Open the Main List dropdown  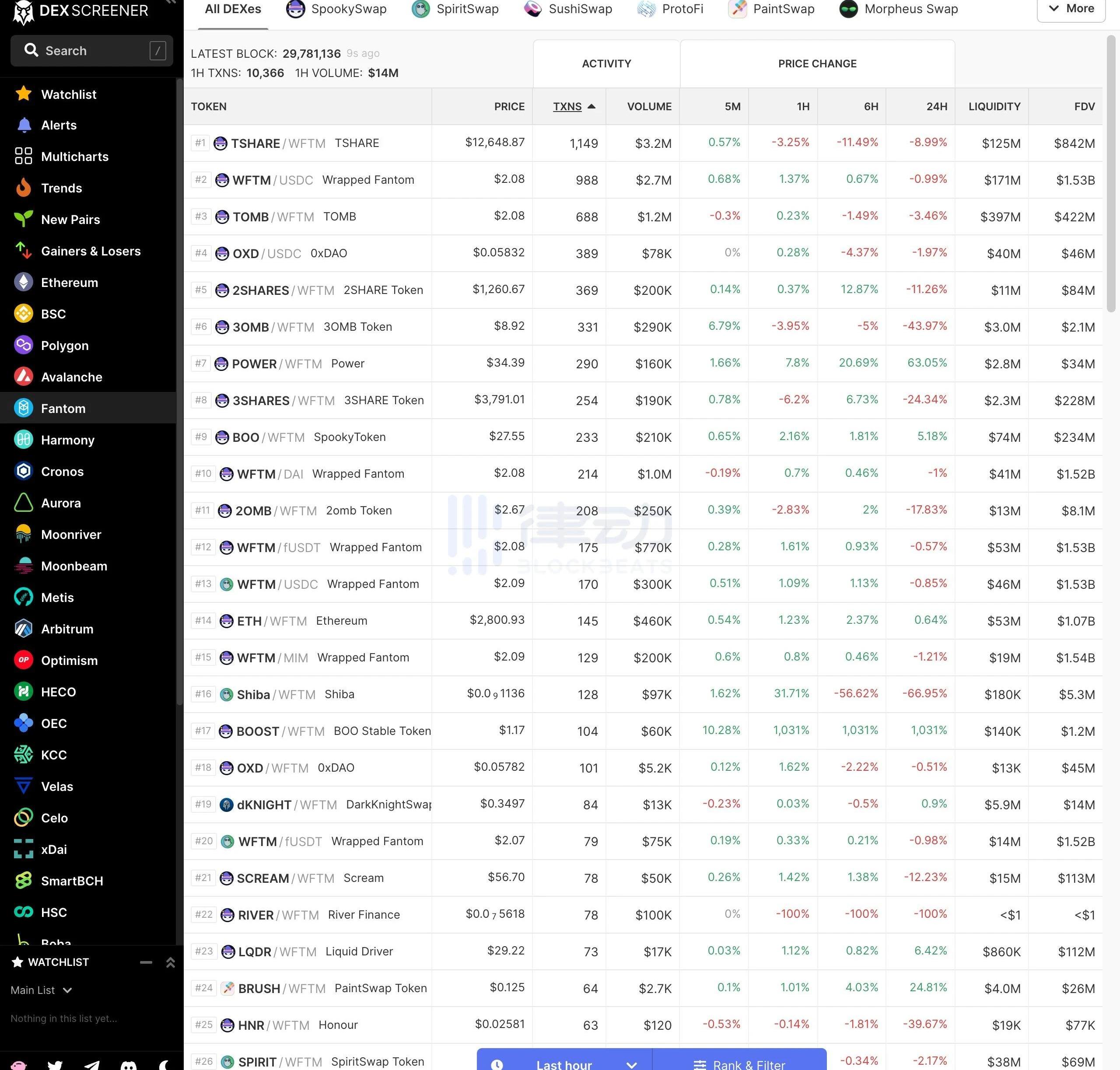[41, 990]
